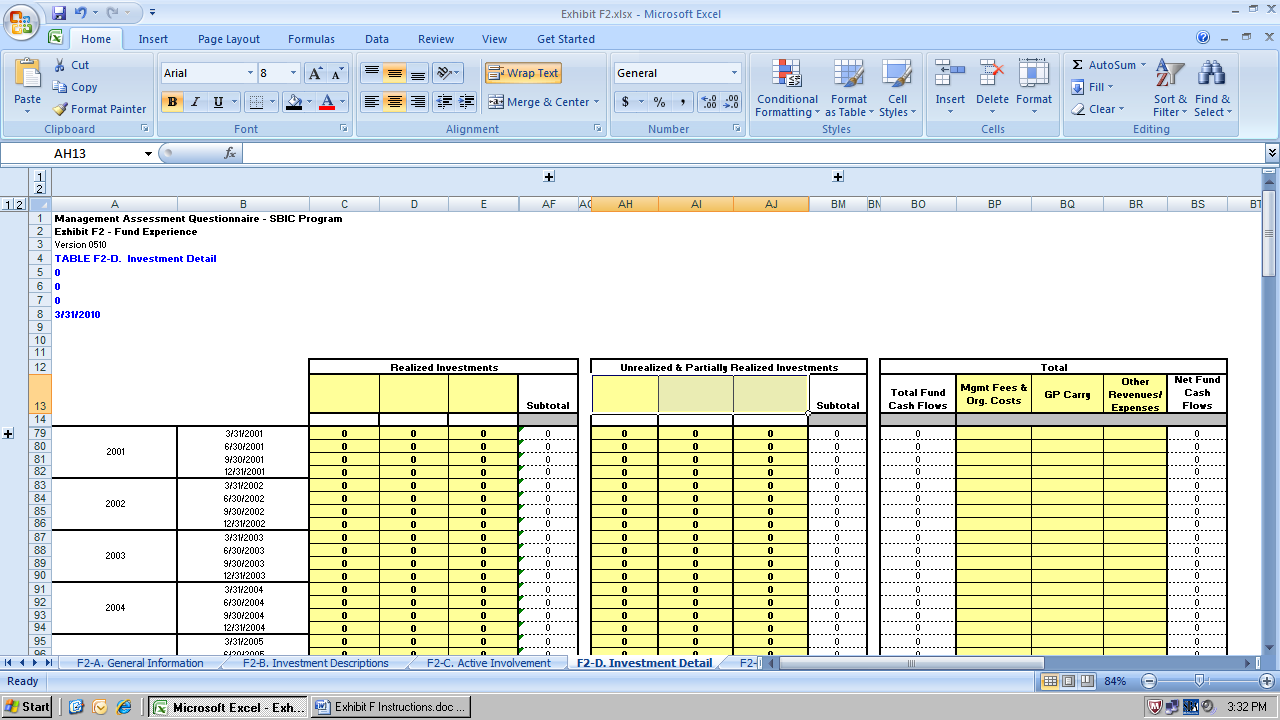The height and width of the screenshot is (720, 1280).
Task: Open Exhibit F Instructions.doc from taskbar
Action: tap(390, 707)
